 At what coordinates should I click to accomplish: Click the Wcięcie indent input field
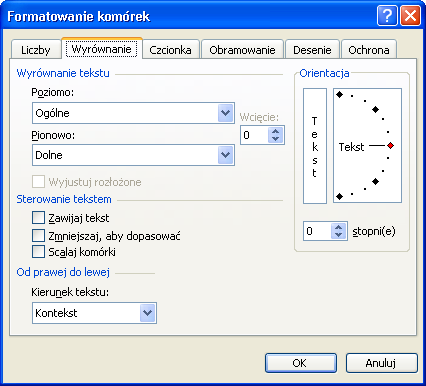(x=255, y=135)
